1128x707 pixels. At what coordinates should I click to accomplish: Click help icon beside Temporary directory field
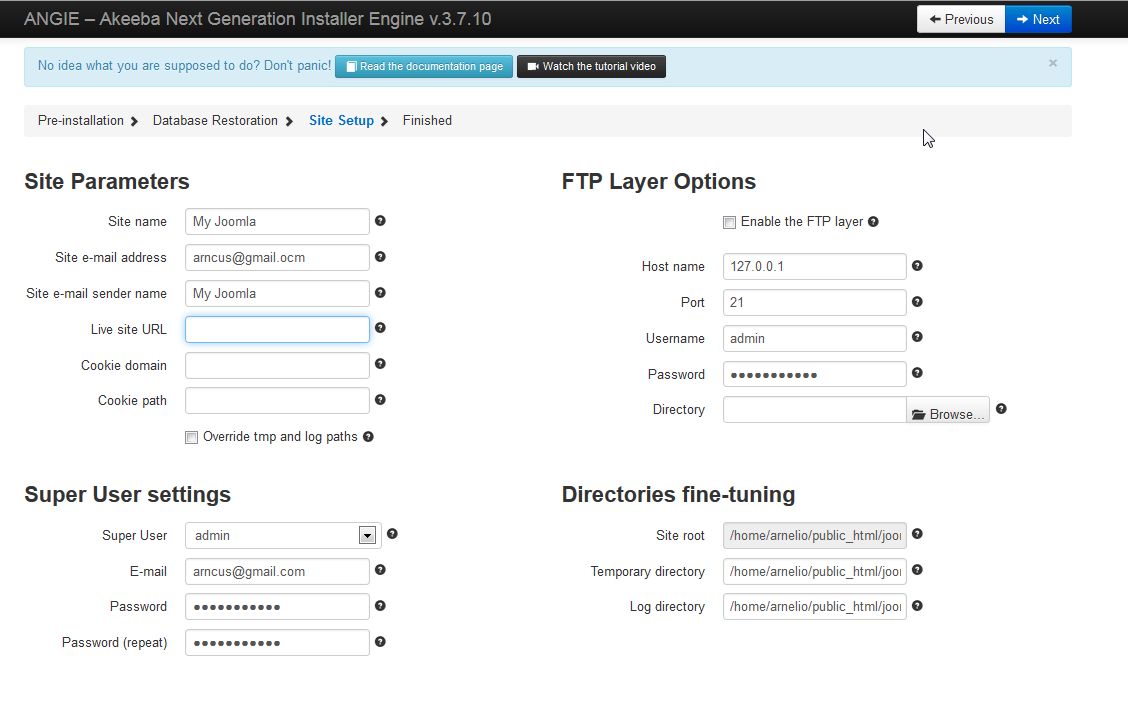[x=916, y=570]
